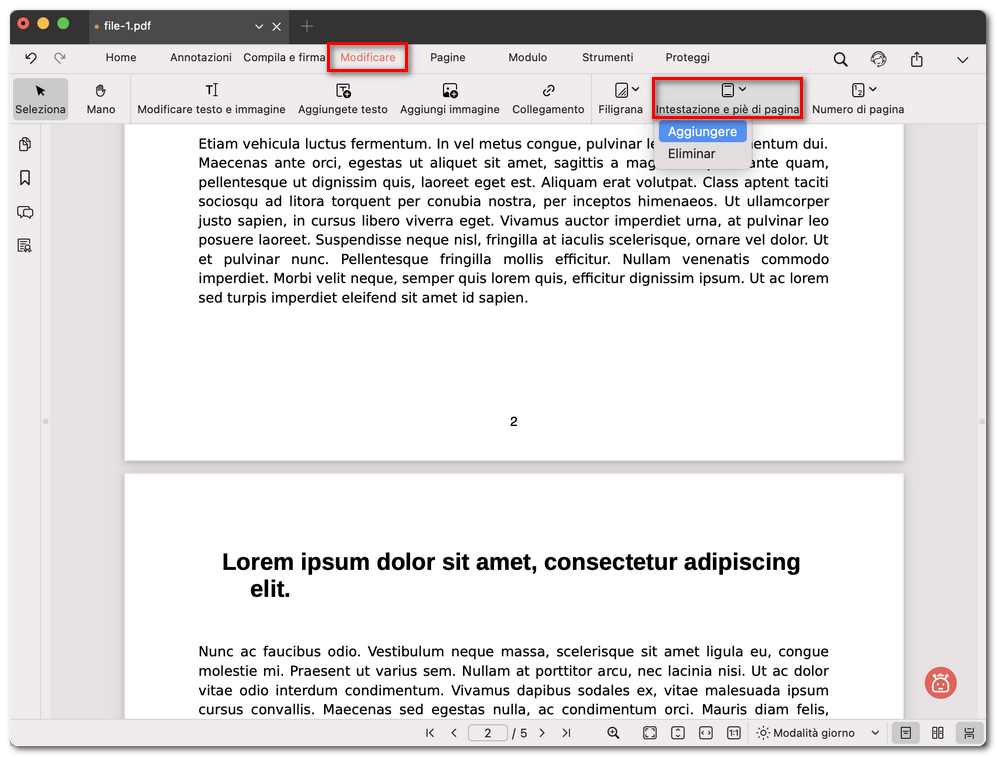Switch to single page view

pyautogui.click(x=905, y=732)
